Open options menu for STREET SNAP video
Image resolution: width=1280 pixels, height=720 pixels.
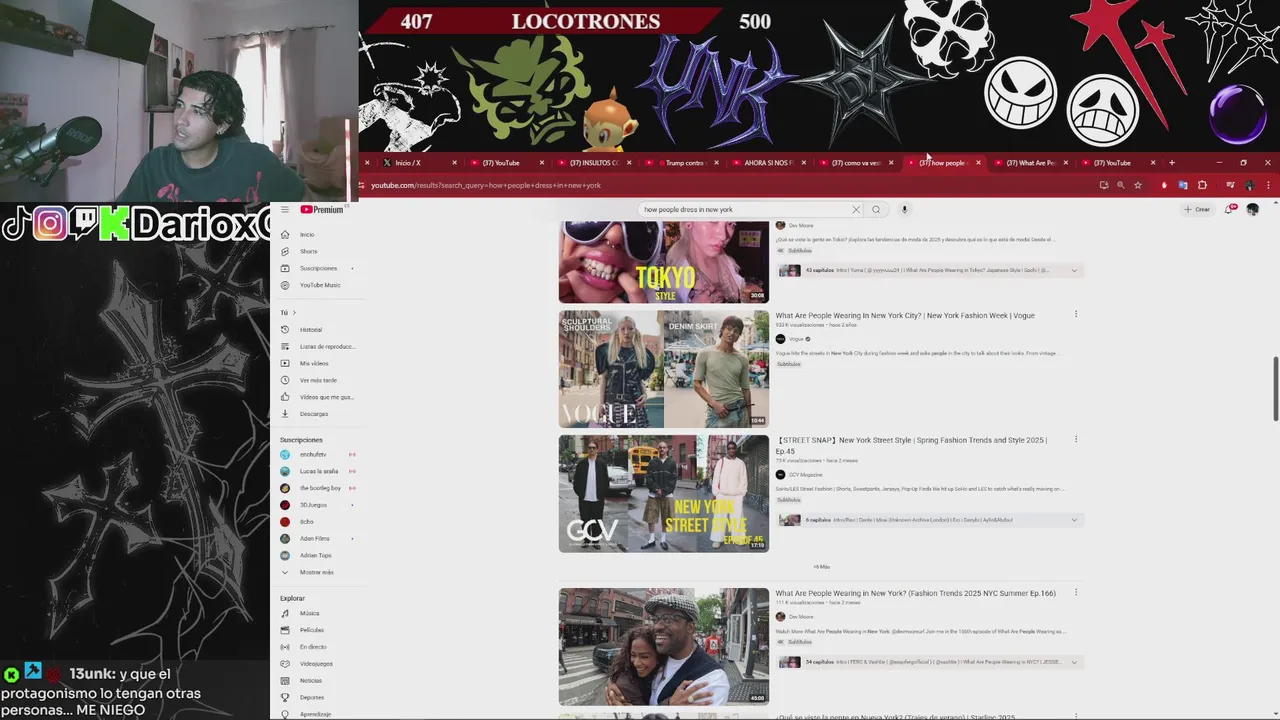click(1076, 440)
